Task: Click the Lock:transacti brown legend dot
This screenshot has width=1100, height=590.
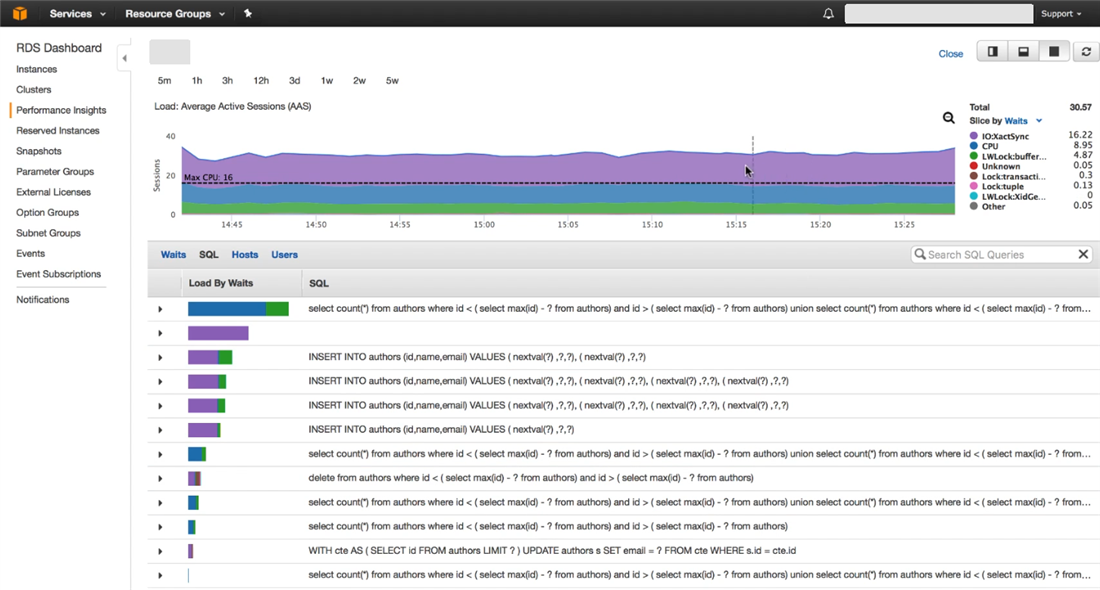Action: [974, 176]
